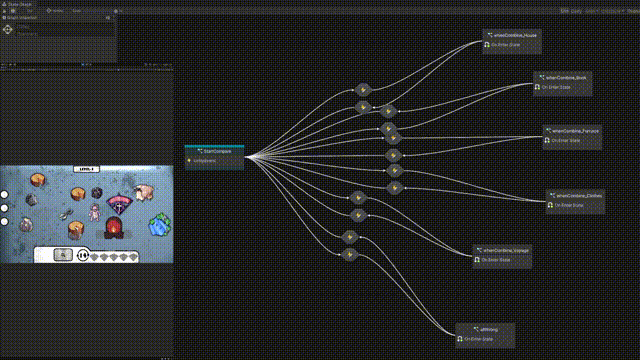Image resolution: width=640 pixels, height=360 pixels.
Task: Click the allWrong state node
Action: 485,336
